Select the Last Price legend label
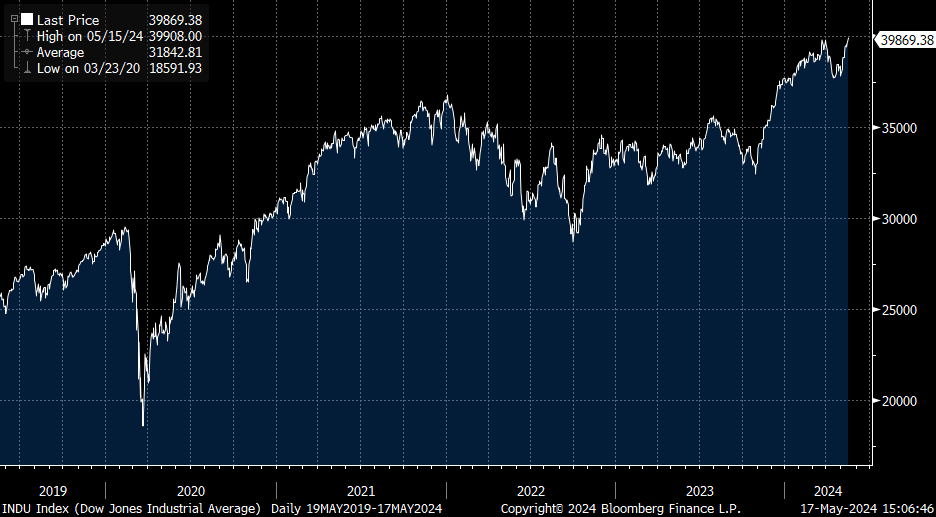 click(69, 20)
